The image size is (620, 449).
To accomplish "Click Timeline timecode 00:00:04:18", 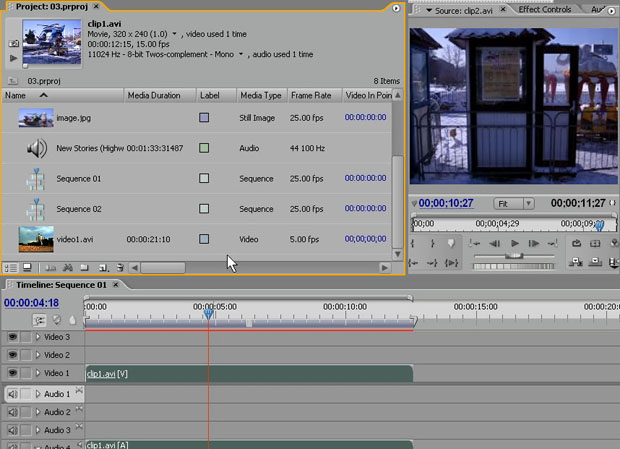I will pos(31,303).
